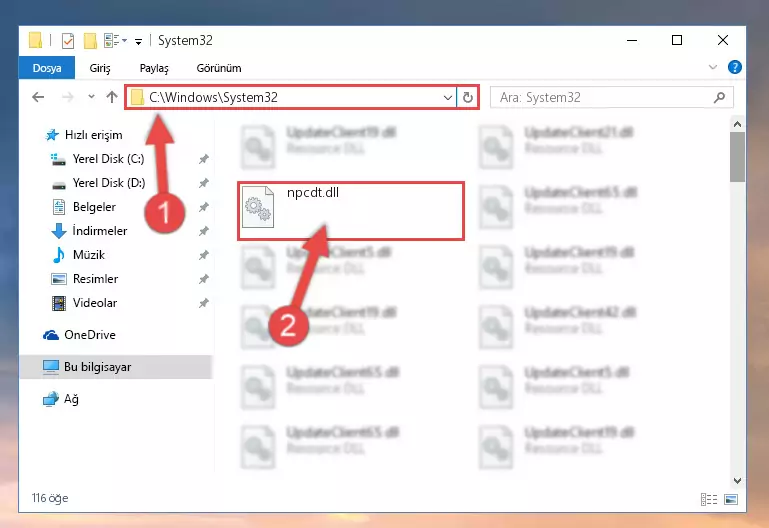Screen dimensions: 769x528
Task: Click the Properties quick access icon
Action: coord(68,41)
